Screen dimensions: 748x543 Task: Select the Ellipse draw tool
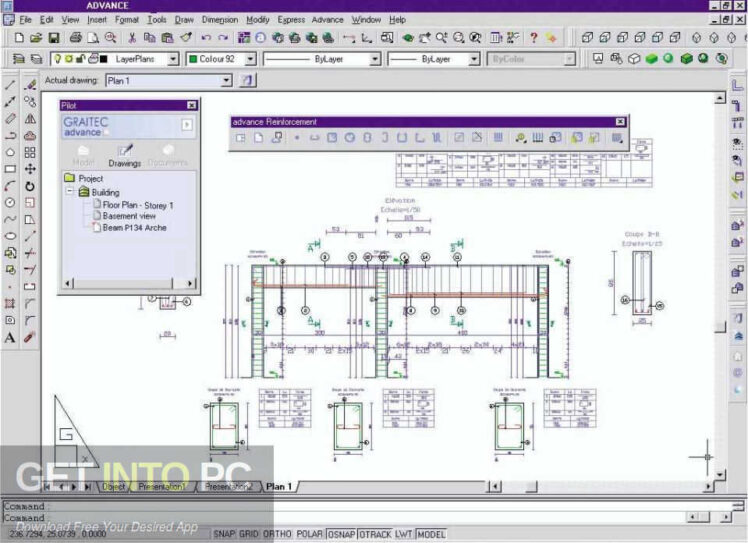click(x=10, y=236)
